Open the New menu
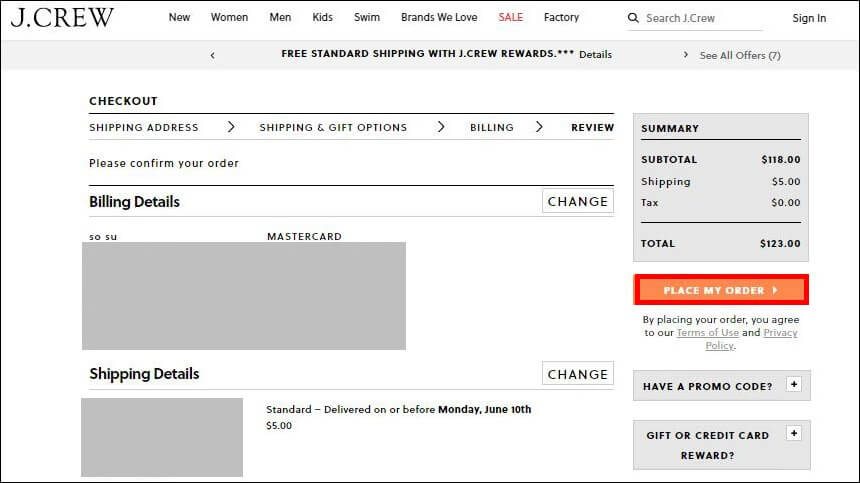Screen dimensions: 860x483 pos(179,18)
